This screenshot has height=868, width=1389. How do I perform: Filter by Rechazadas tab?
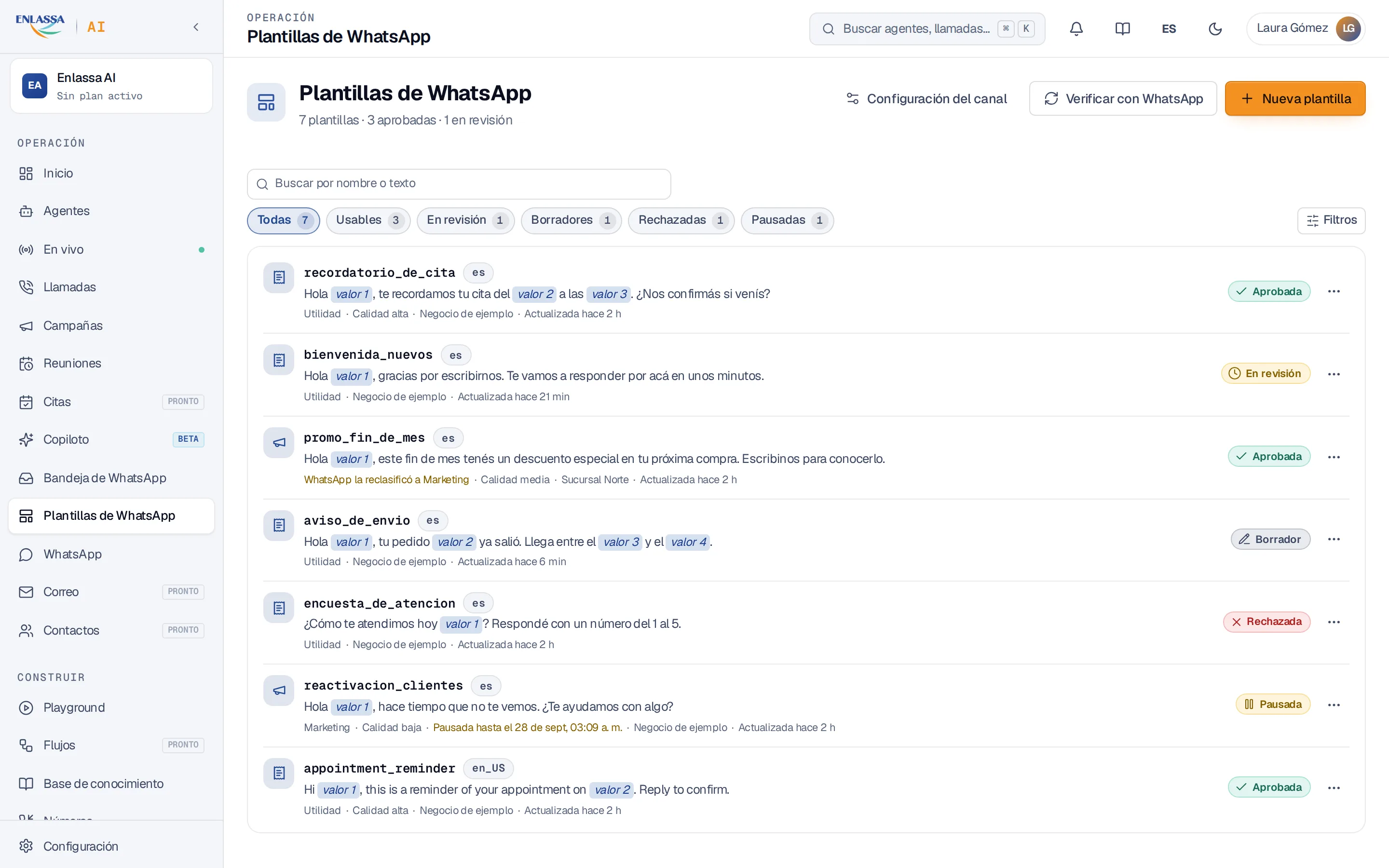(x=681, y=220)
